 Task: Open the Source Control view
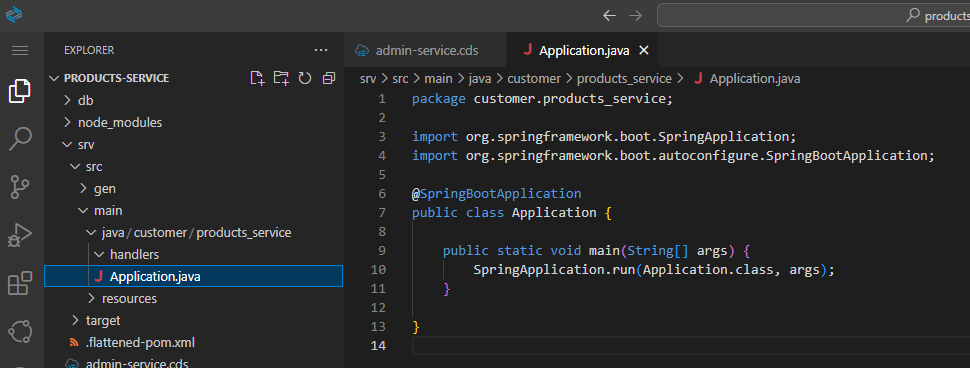20,187
